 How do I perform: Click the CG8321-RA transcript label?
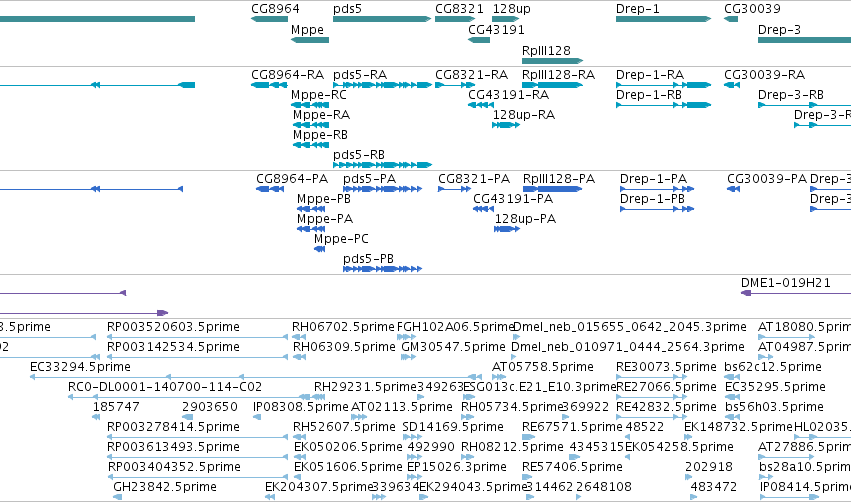coord(472,75)
